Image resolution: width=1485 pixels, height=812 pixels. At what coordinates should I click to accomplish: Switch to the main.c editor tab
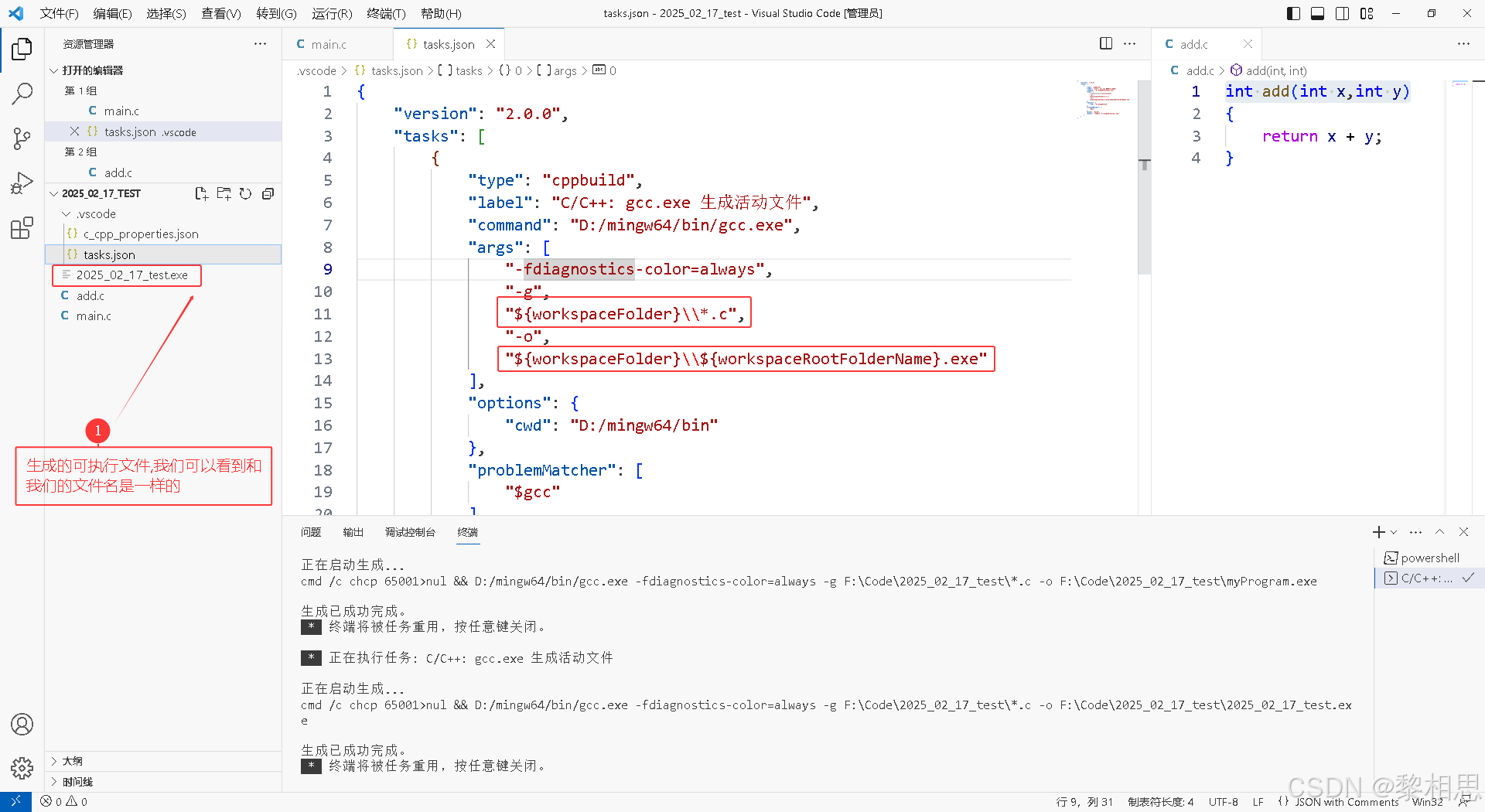[337, 44]
